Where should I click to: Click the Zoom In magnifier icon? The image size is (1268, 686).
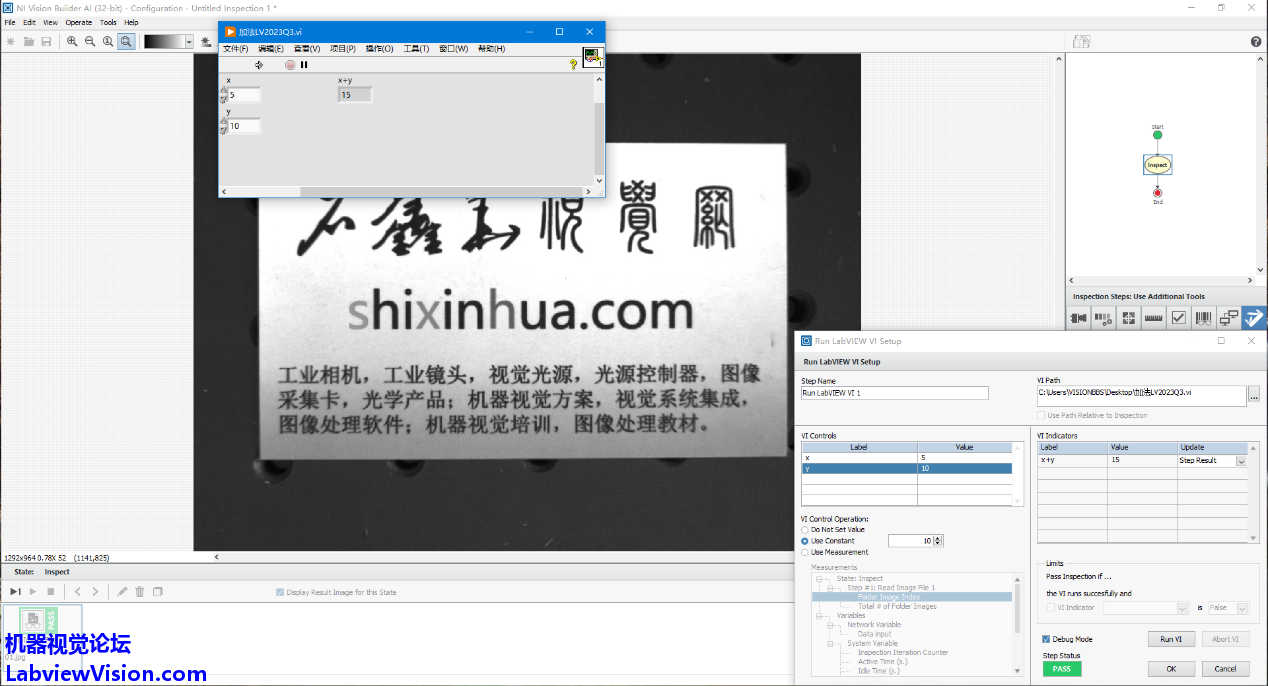pos(72,41)
